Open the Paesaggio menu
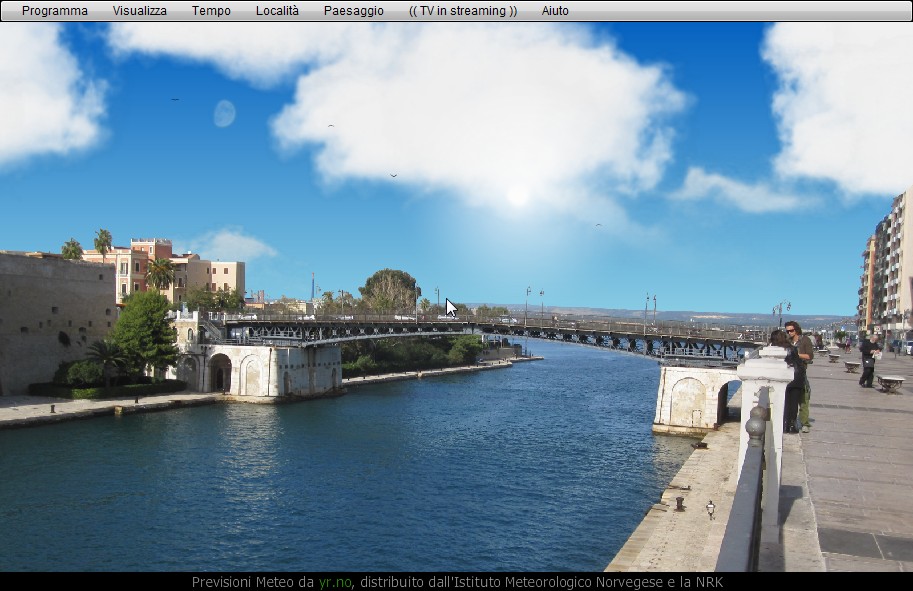The image size is (913, 591). (x=353, y=11)
